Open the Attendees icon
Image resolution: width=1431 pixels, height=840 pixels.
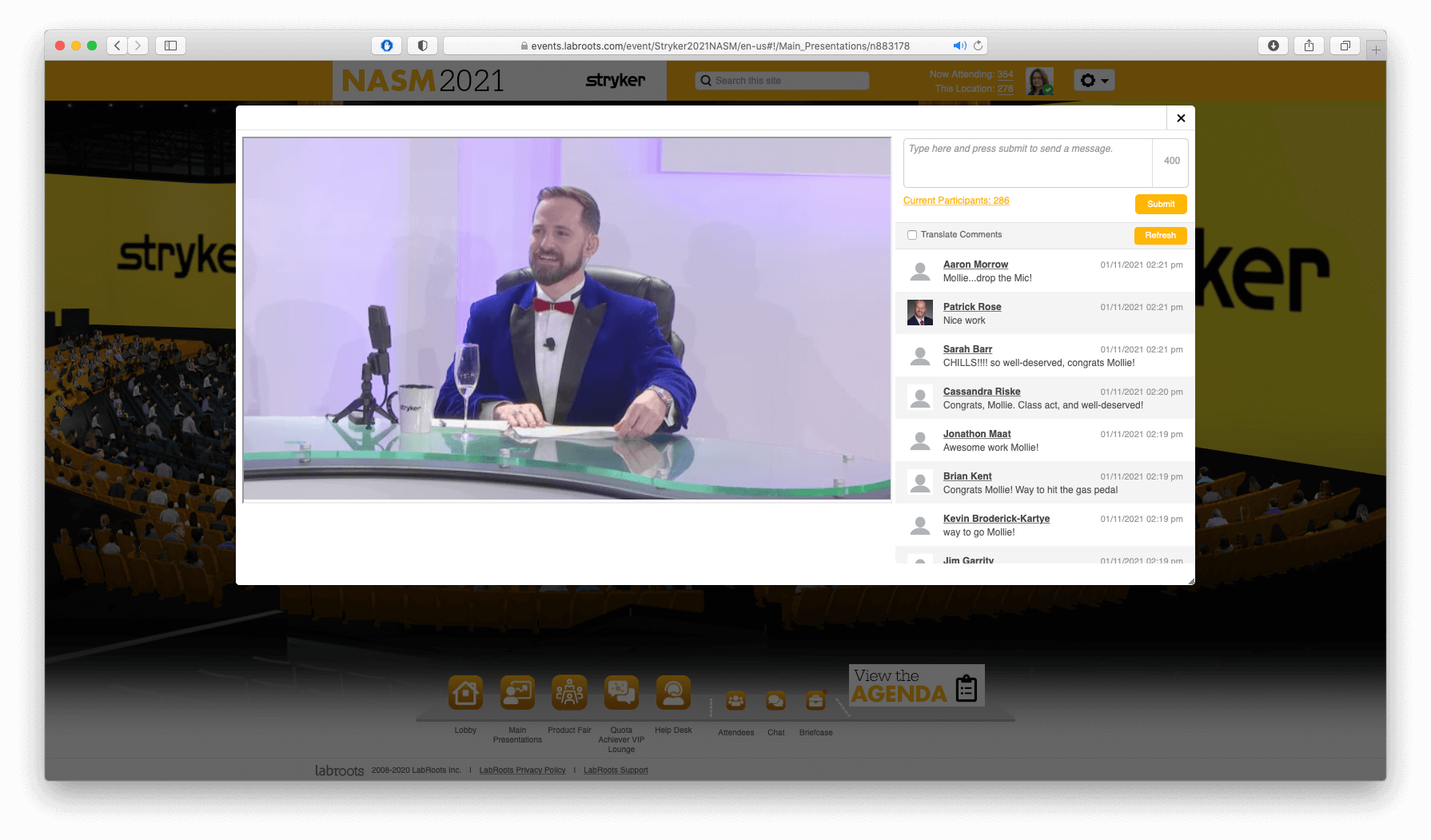click(x=735, y=701)
